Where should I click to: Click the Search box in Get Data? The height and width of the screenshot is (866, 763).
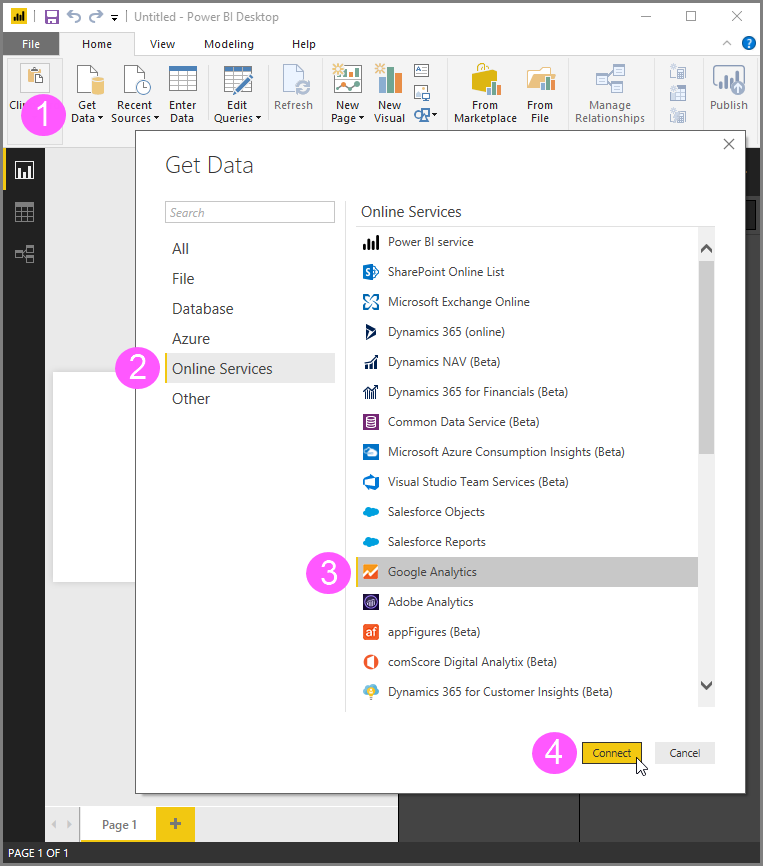click(250, 212)
